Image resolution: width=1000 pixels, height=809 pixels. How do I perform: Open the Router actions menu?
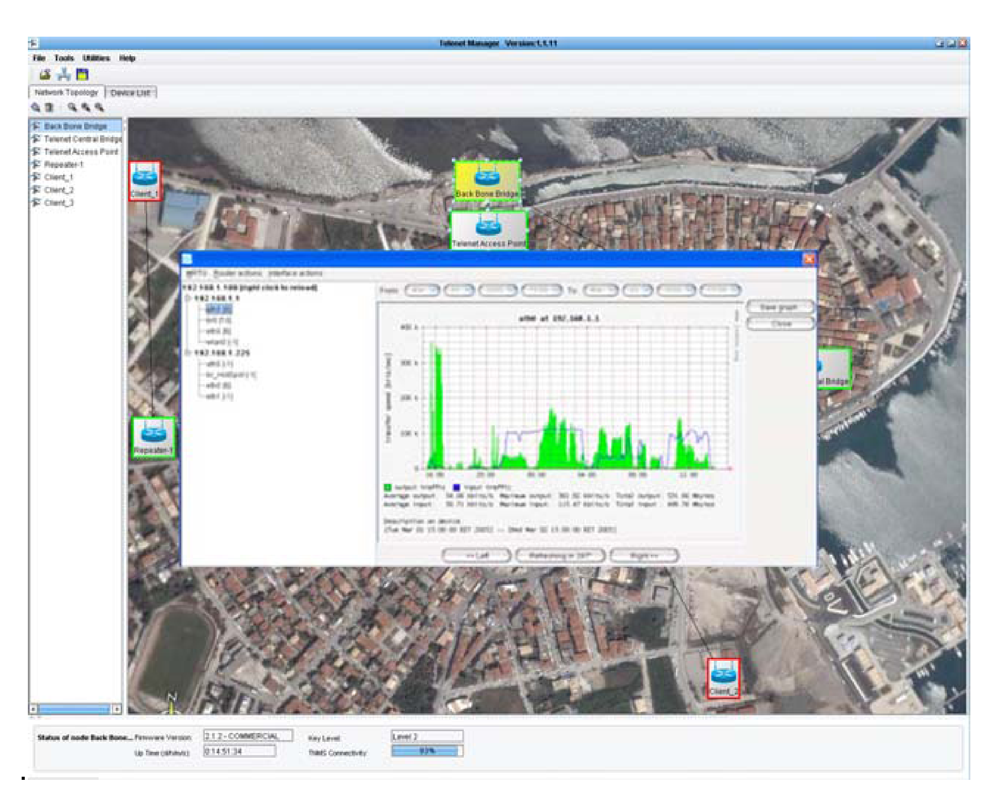point(236,273)
